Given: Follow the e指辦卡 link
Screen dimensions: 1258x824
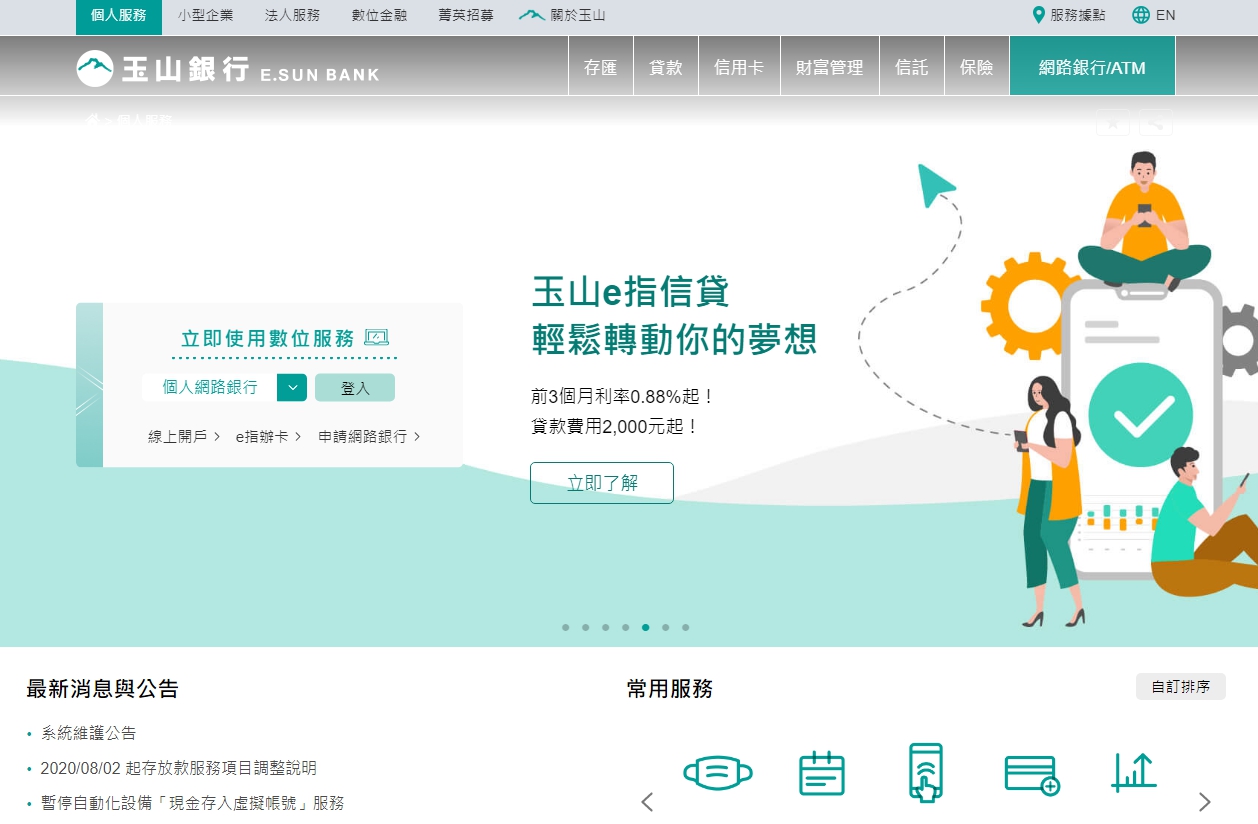Looking at the screenshot, I should point(268,437).
